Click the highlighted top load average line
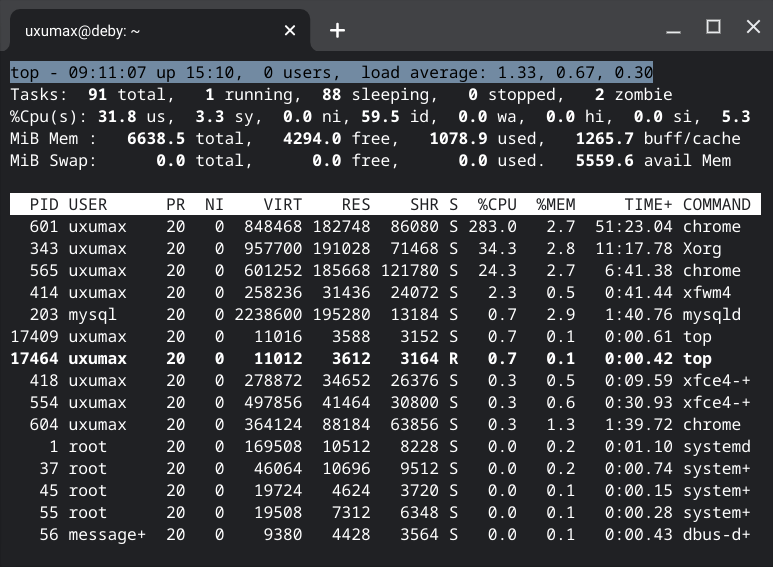Viewport: 773px width, 567px height. (332, 72)
